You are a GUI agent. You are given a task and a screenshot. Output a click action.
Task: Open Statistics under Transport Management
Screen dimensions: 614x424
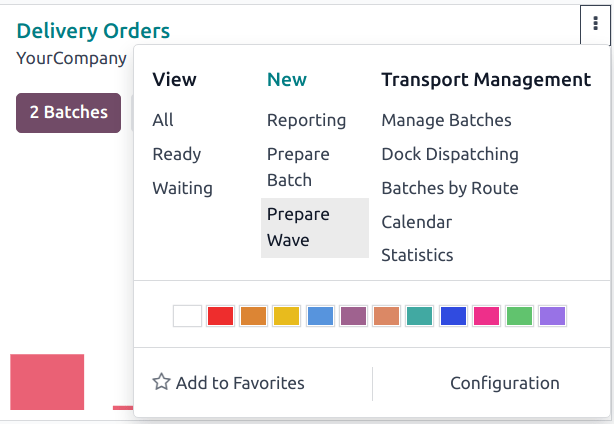[x=417, y=255]
